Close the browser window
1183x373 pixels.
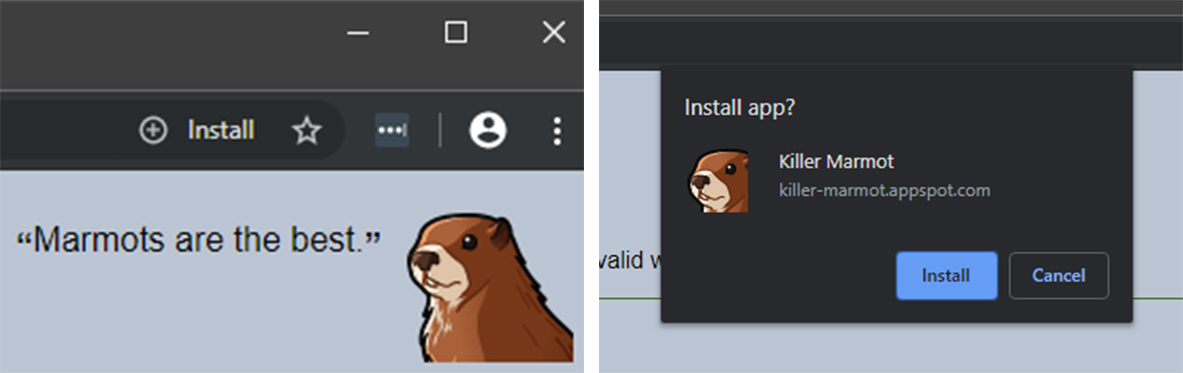pos(555,32)
